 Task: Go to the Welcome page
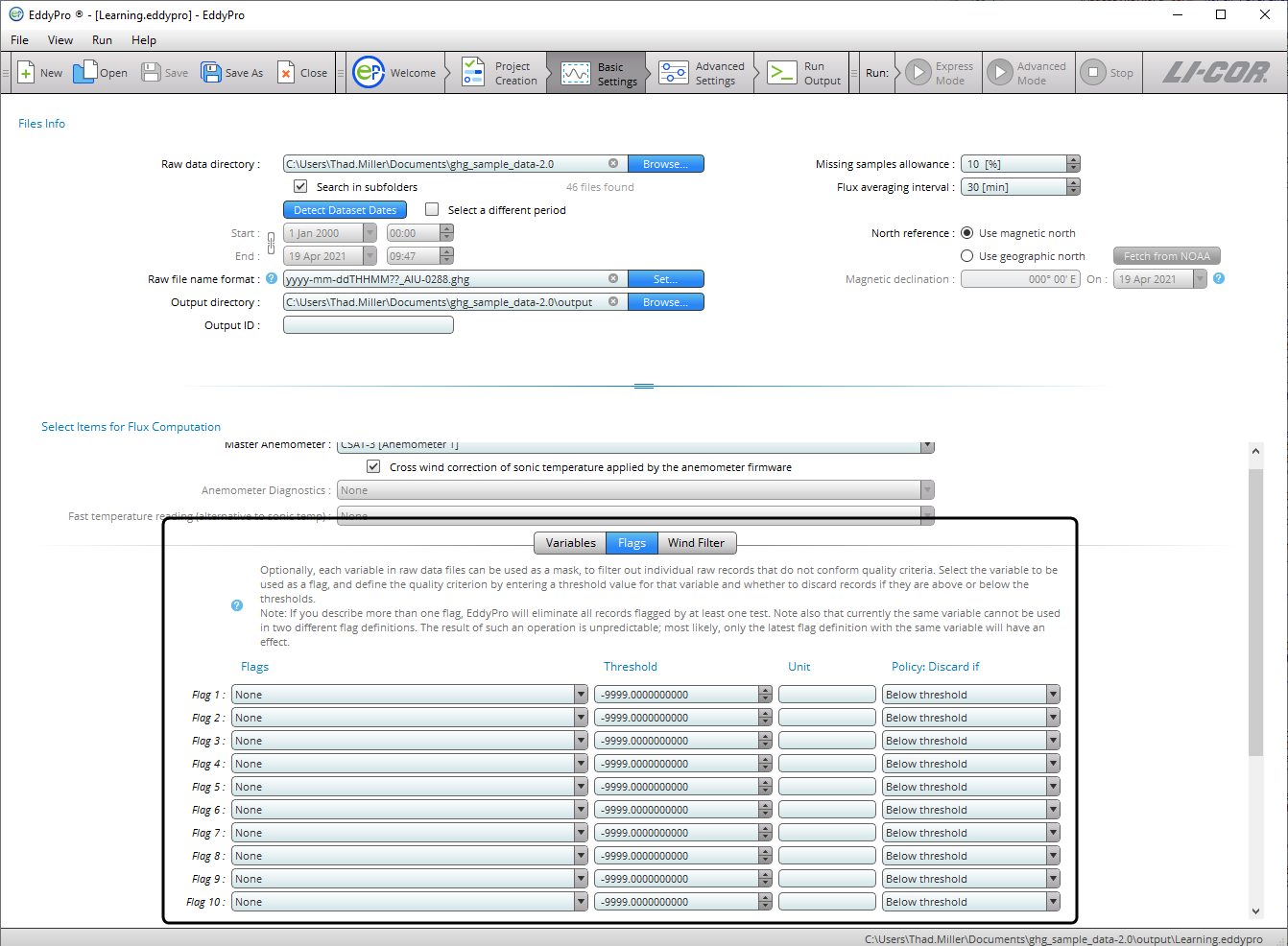(394, 73)
